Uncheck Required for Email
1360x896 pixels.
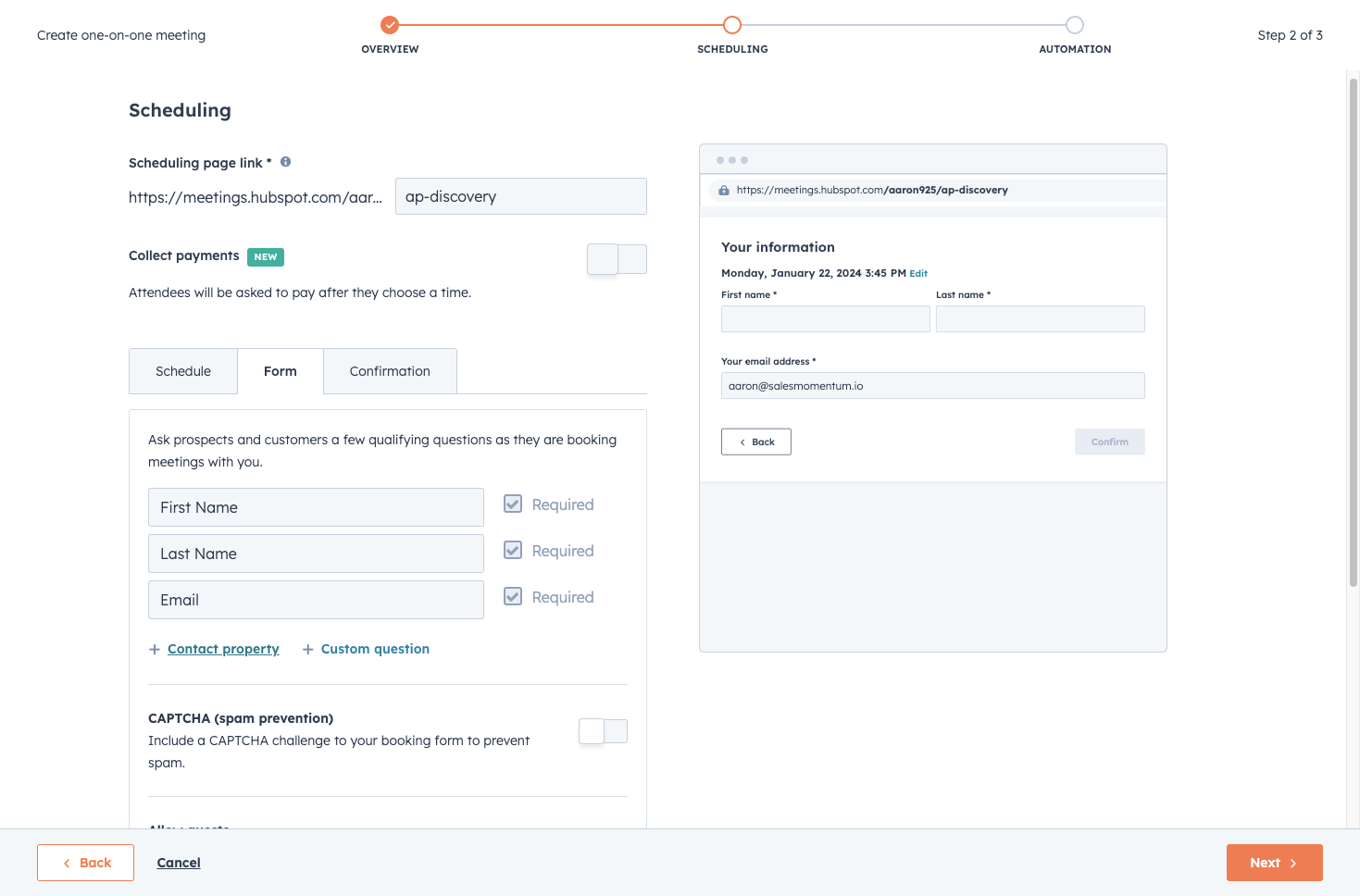(513, 596)
